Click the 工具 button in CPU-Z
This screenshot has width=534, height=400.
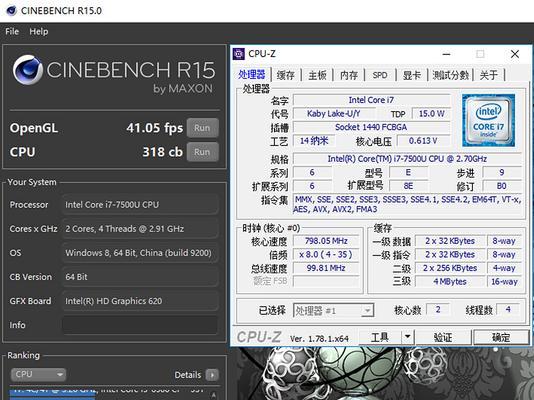[380, 337]
